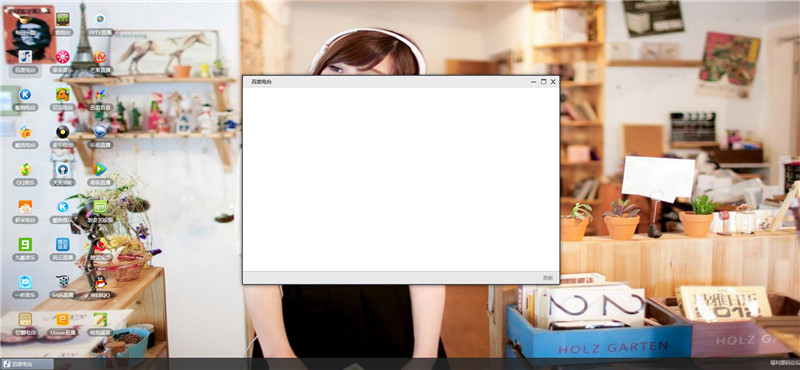Open the 爱奇艺 green video icon
The width and height of the screenshot is (800, 370).
click(101, 211)
